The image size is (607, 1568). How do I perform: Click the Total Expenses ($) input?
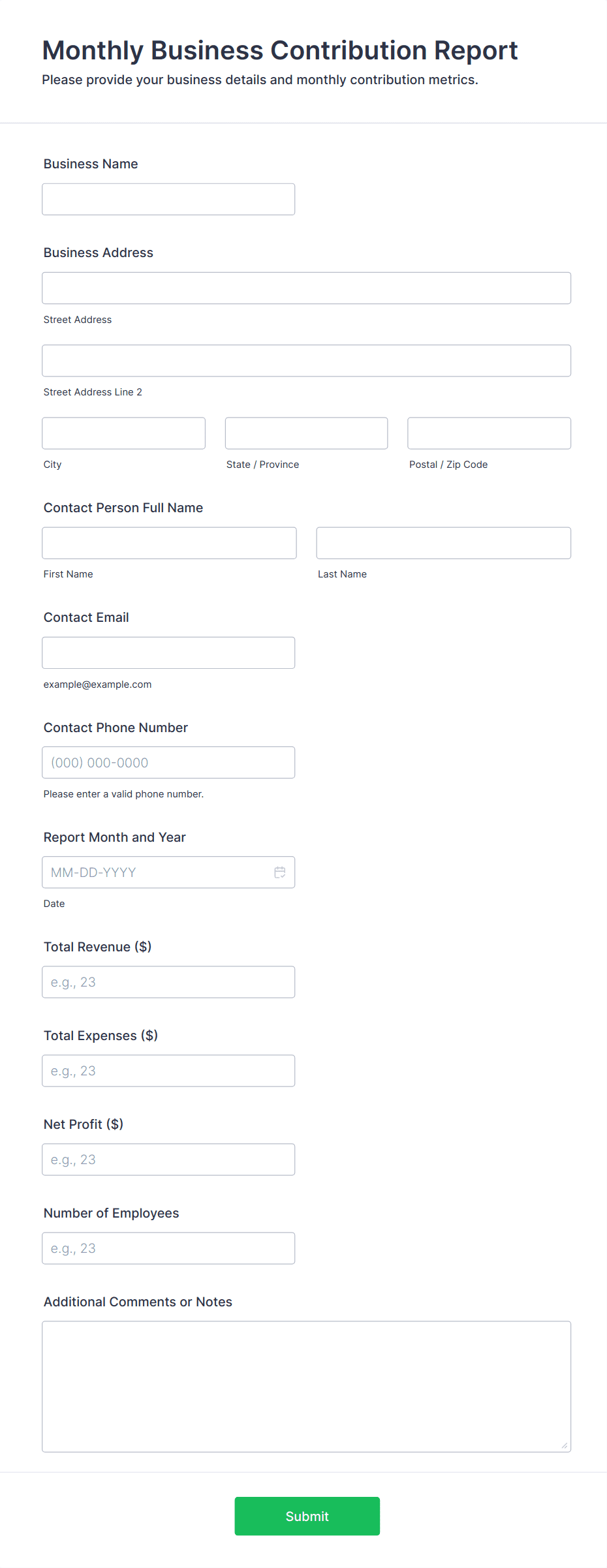168,1071
